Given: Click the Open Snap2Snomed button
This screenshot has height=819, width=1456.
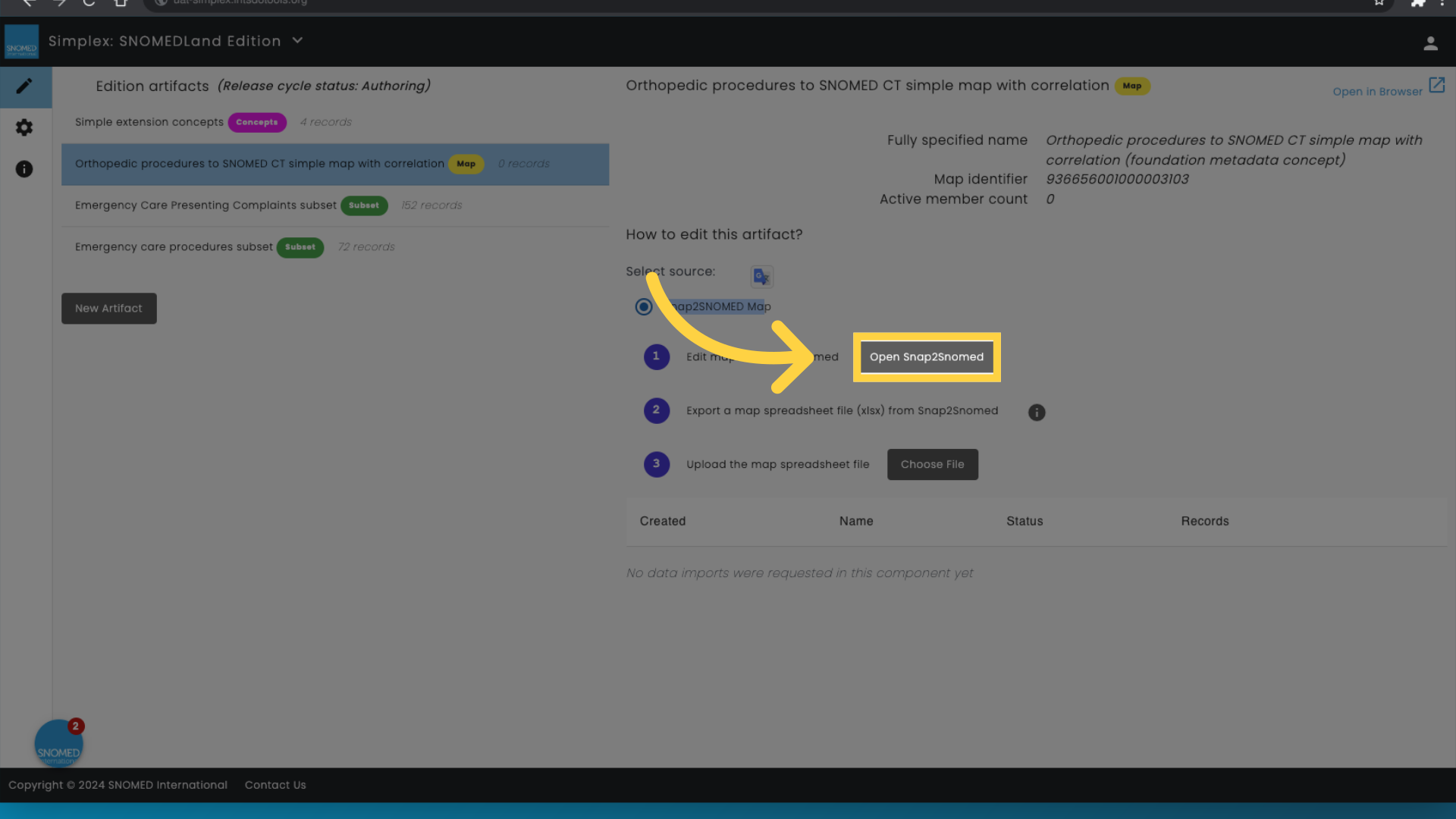Looking at the screenshot, I should pos(927,357).
